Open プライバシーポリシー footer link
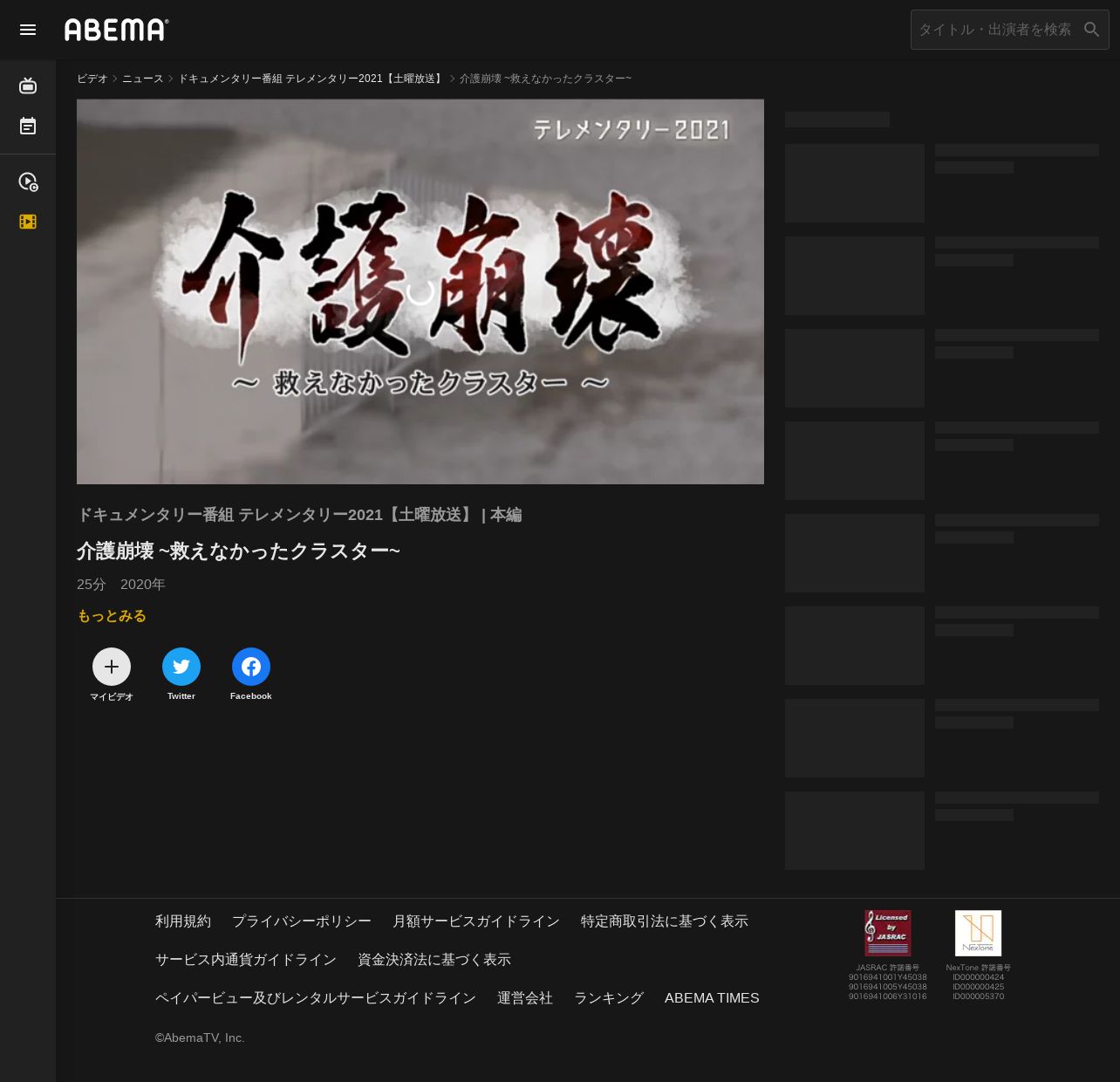 (302, 921)
